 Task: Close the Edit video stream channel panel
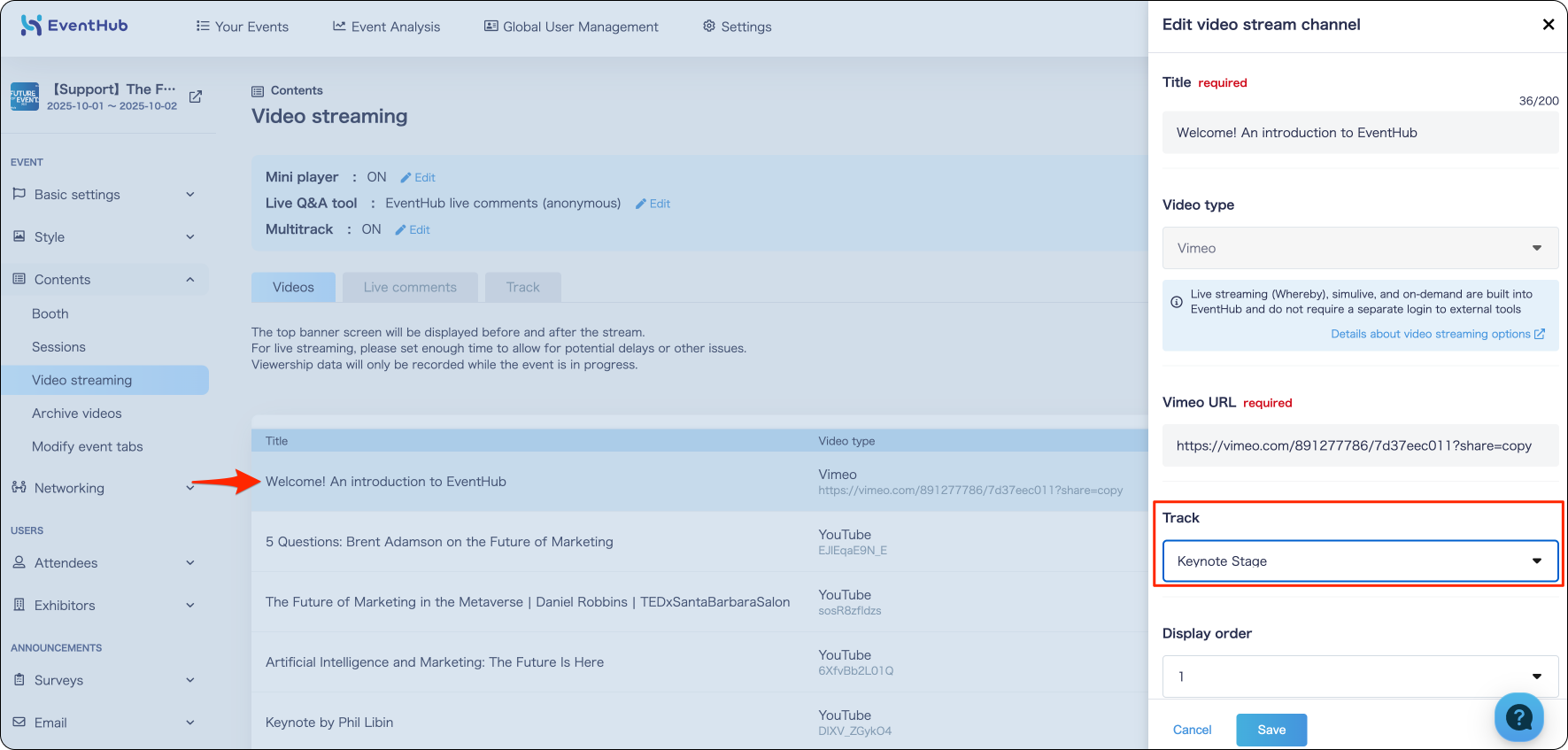tap(1549, 25)
